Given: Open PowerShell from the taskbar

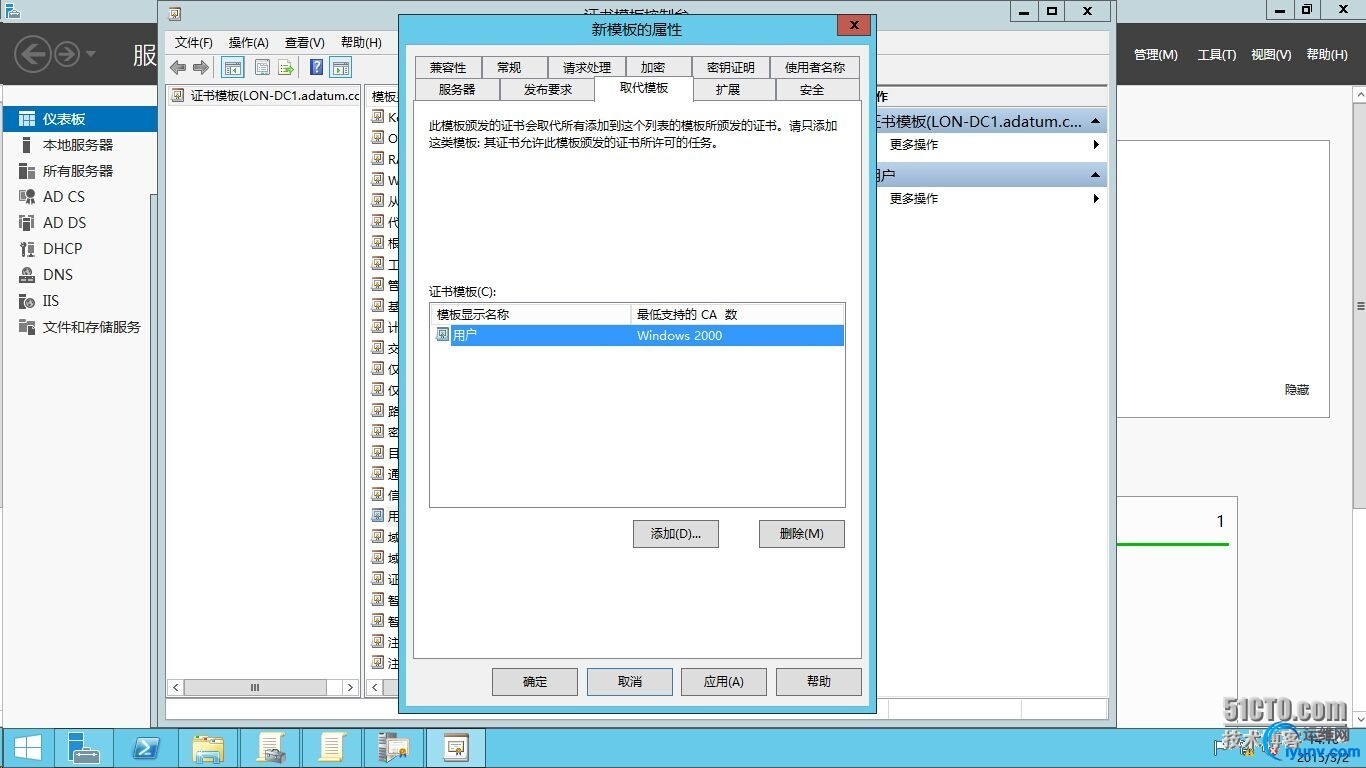Looking at the screenshot, I should tap(144, 748).
